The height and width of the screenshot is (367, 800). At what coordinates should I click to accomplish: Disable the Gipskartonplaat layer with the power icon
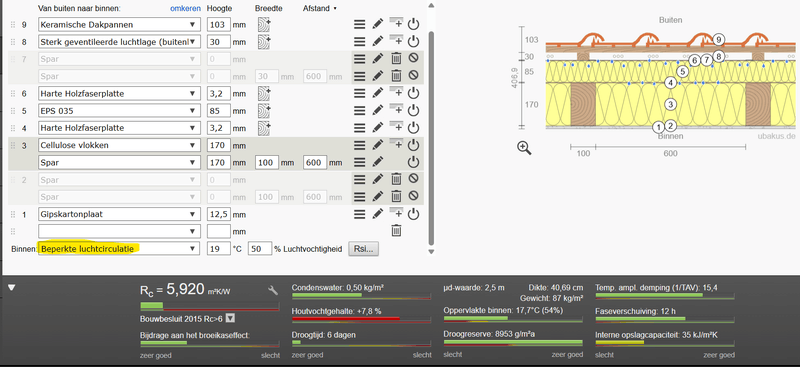[x=414, y=214]
